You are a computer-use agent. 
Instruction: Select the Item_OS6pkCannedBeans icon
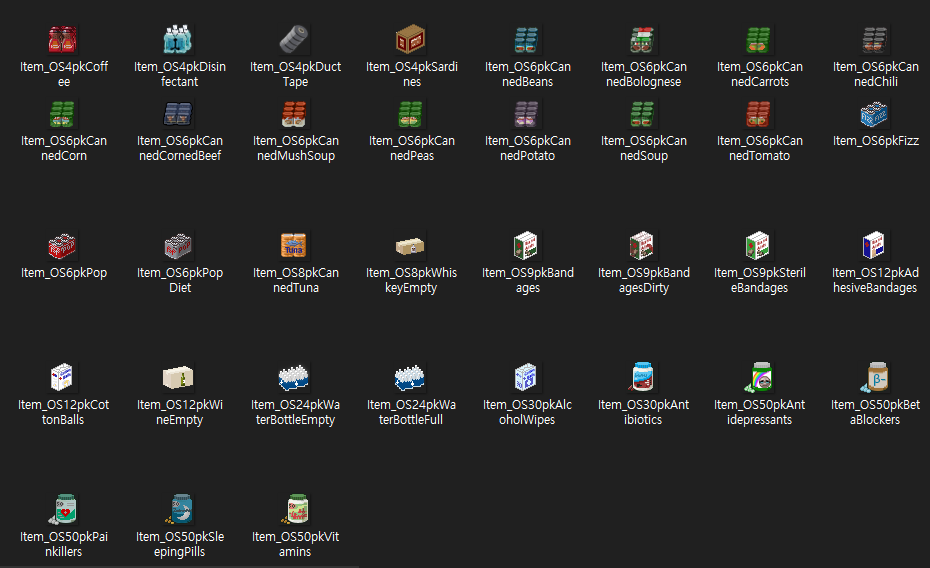click(x=526, y=40)
